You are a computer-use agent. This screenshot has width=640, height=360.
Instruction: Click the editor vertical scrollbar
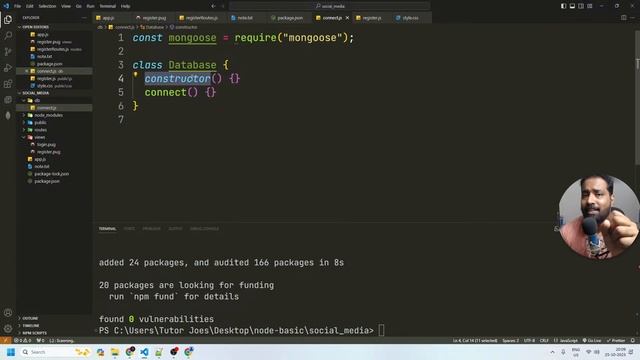click(638, 98)
